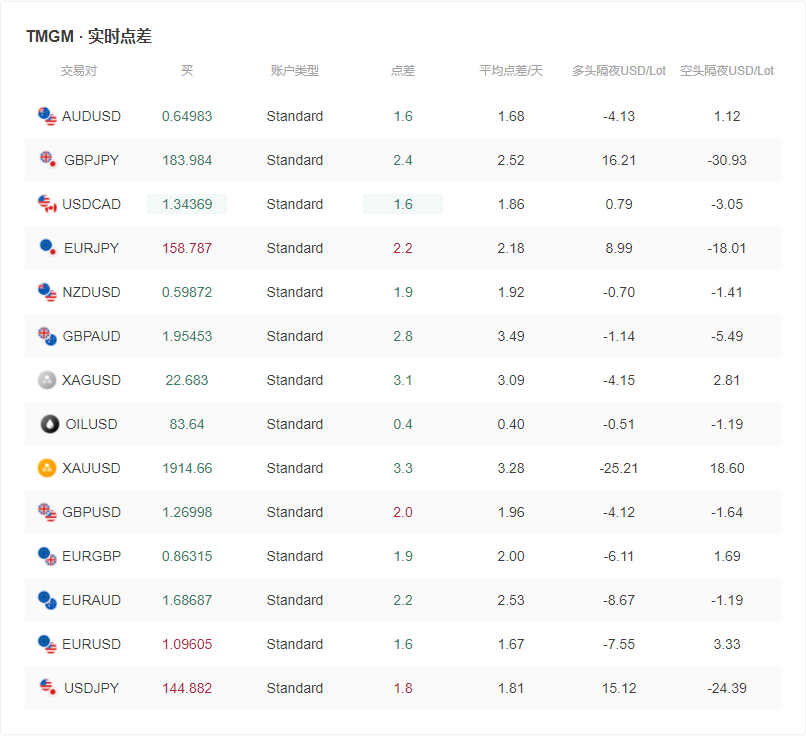Select the EURGBP pair name
This screenshot has height=736, width=806.
pos(91,556)
